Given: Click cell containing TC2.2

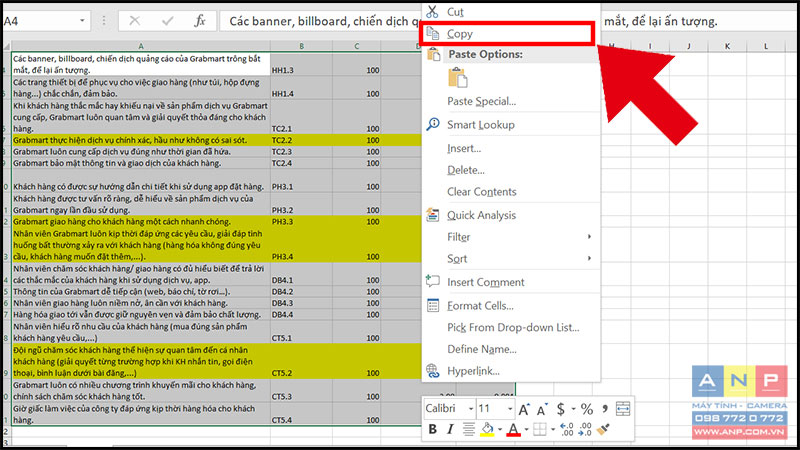Looking at the screenshot, I should 301,140.
